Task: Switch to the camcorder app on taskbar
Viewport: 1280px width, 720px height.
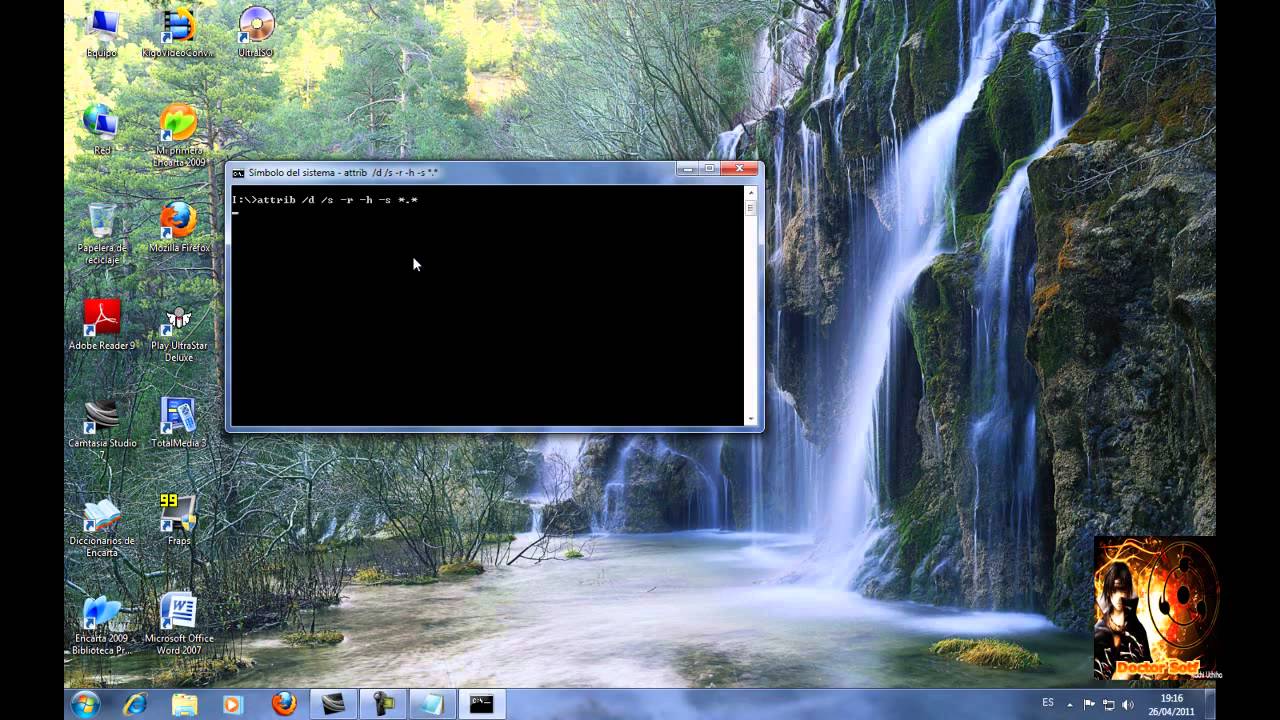Action: coord(384,704)
